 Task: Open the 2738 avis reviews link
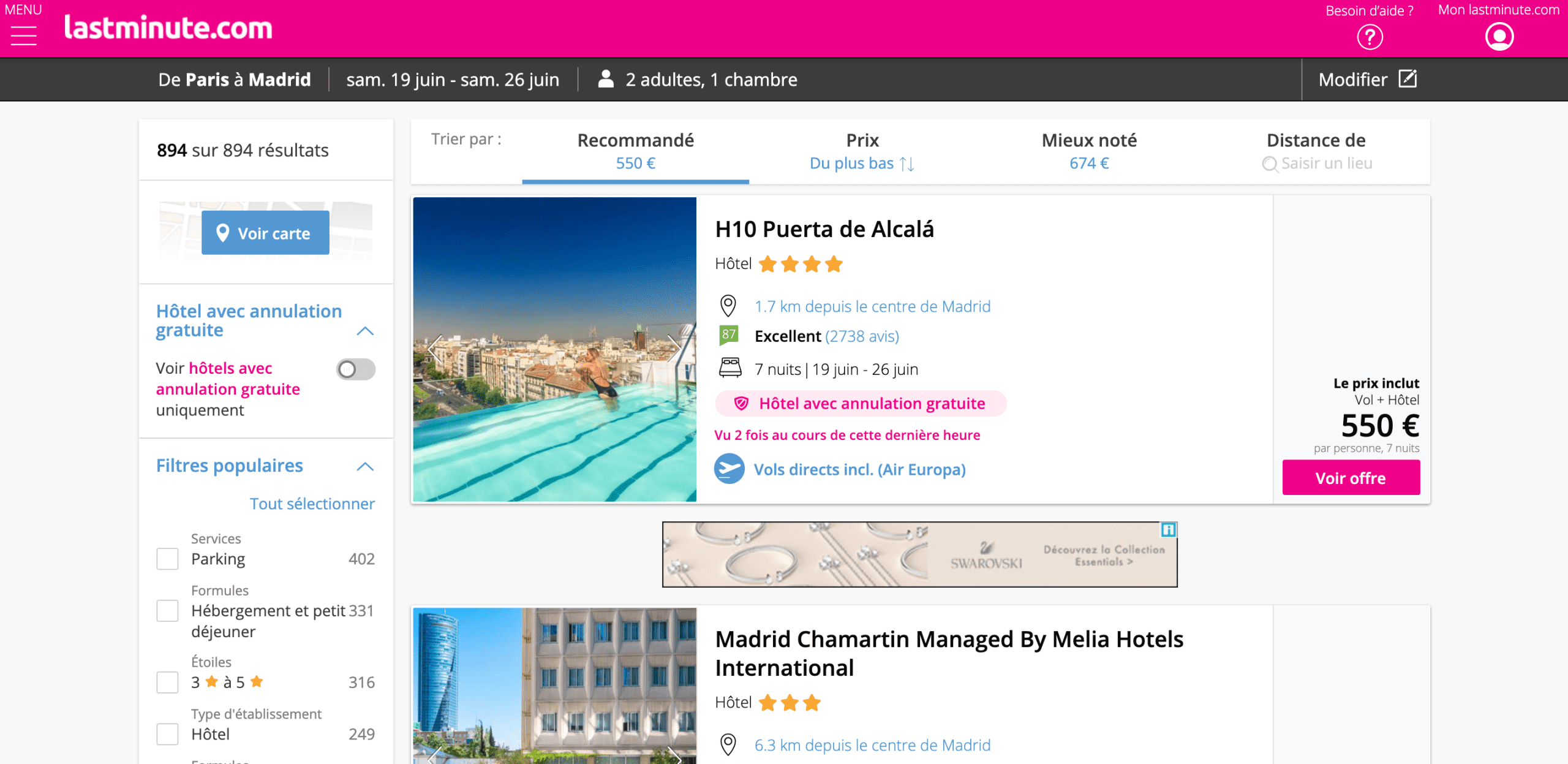(862, 336)
